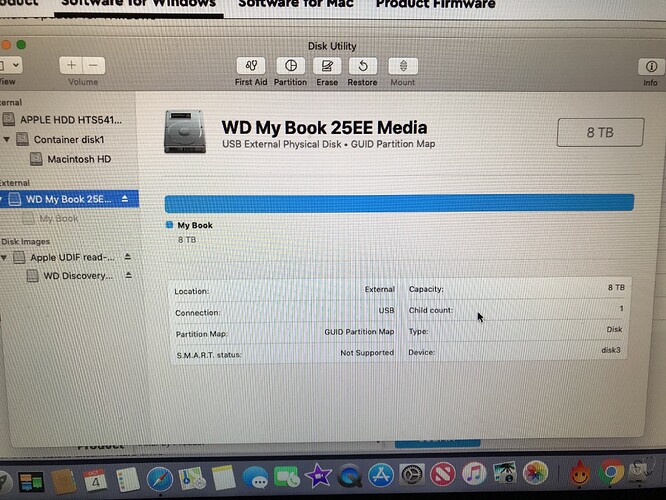Open Contacts from the dock
Image resolution: width=666 pixels, height=500 pixels.
63,480
